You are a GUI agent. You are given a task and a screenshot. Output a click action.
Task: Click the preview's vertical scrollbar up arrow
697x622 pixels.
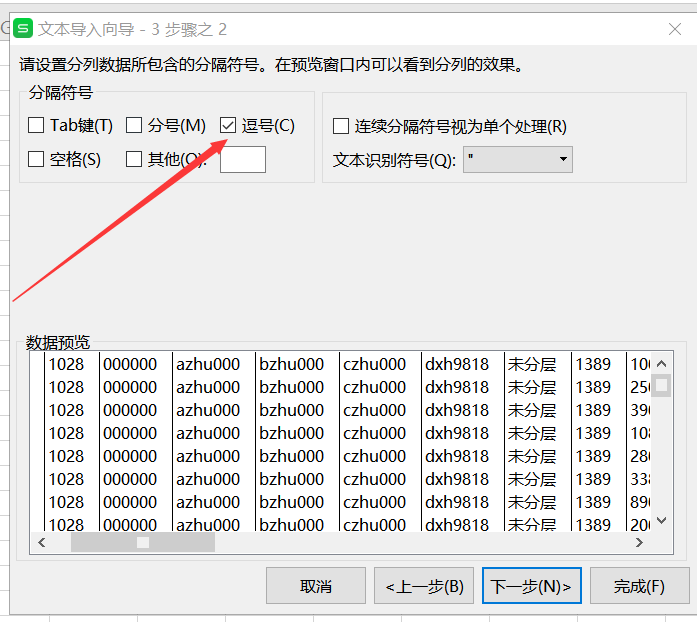coord(661,362)
